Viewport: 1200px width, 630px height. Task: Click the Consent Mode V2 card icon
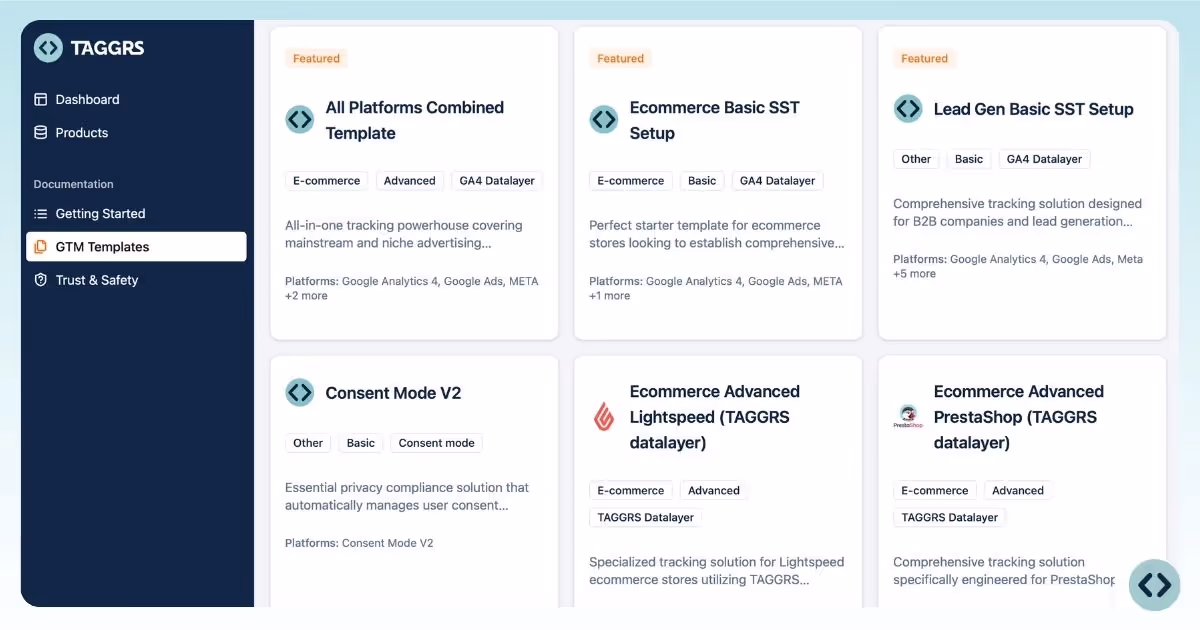click(x=300, y=392)
